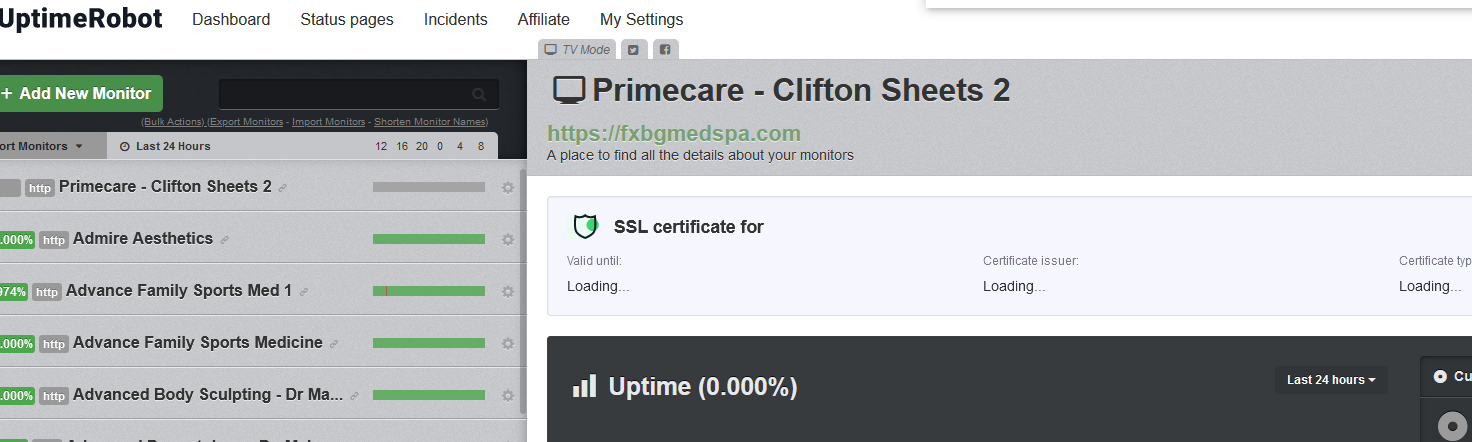Click the Twitter share icon
Screen dimensions: 1472x442
coord(633,49)
